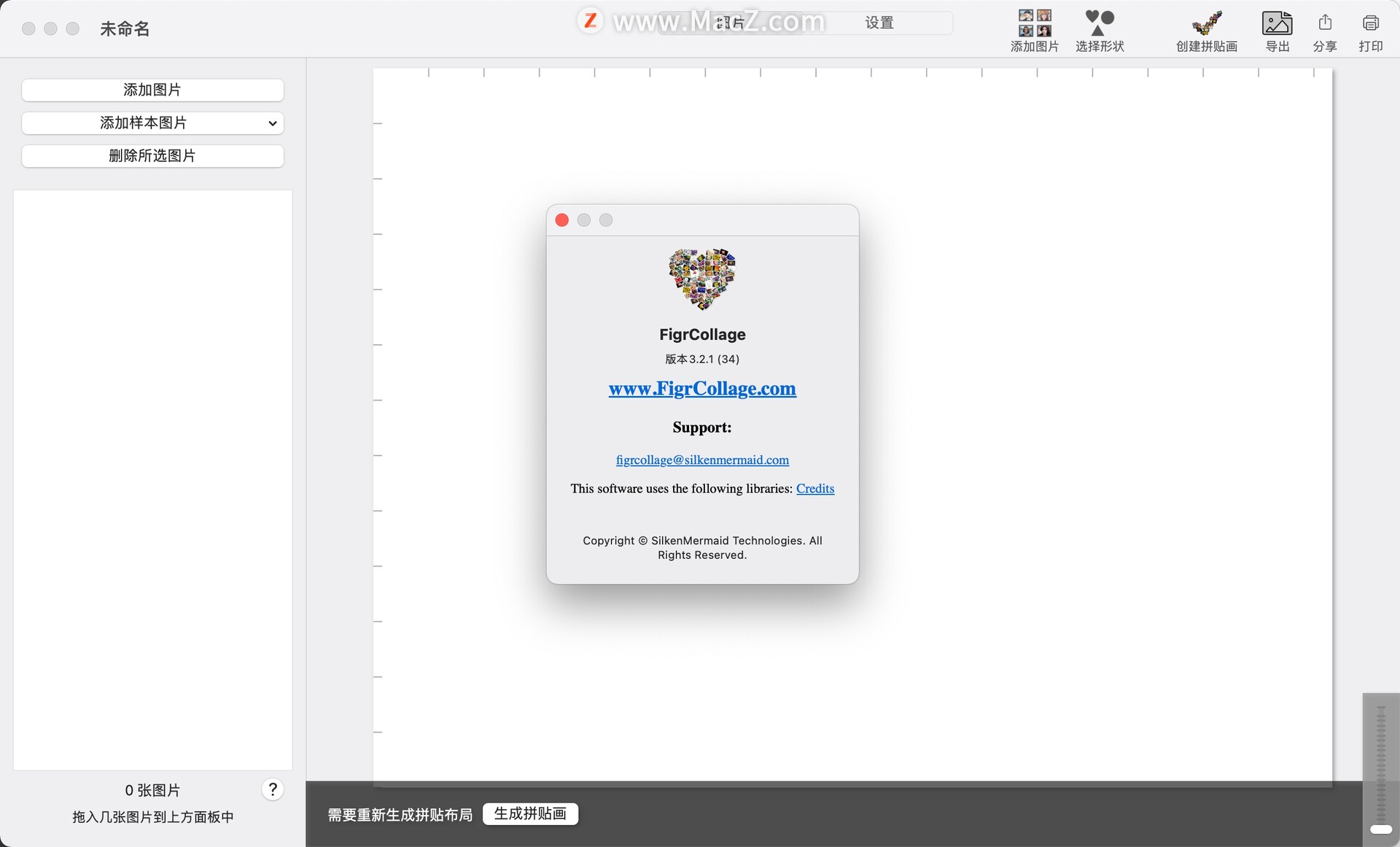Click the "Support:" heading in About dialog
The height and width of the screenshot is (847, 1400).
[702, 428]
